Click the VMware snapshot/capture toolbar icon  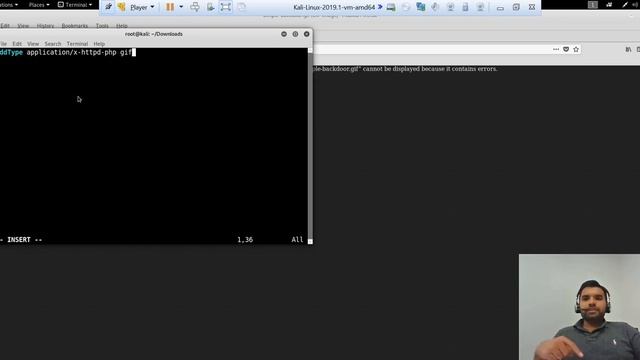(210, 7)
